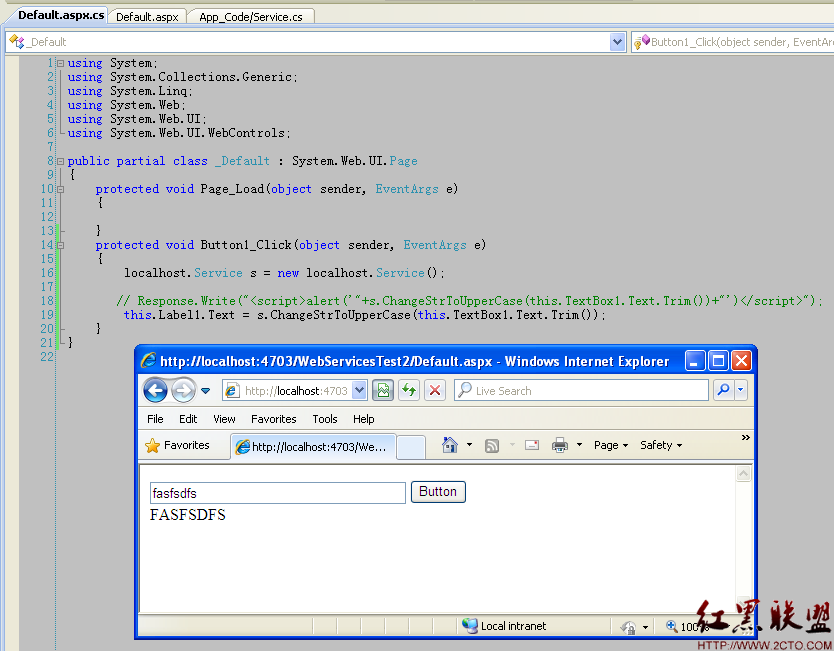The height and width of the screenshot is (651, 834).
Task: Switch to the Default.aspx.cs editor tab
Action: [x=61, y=15]
